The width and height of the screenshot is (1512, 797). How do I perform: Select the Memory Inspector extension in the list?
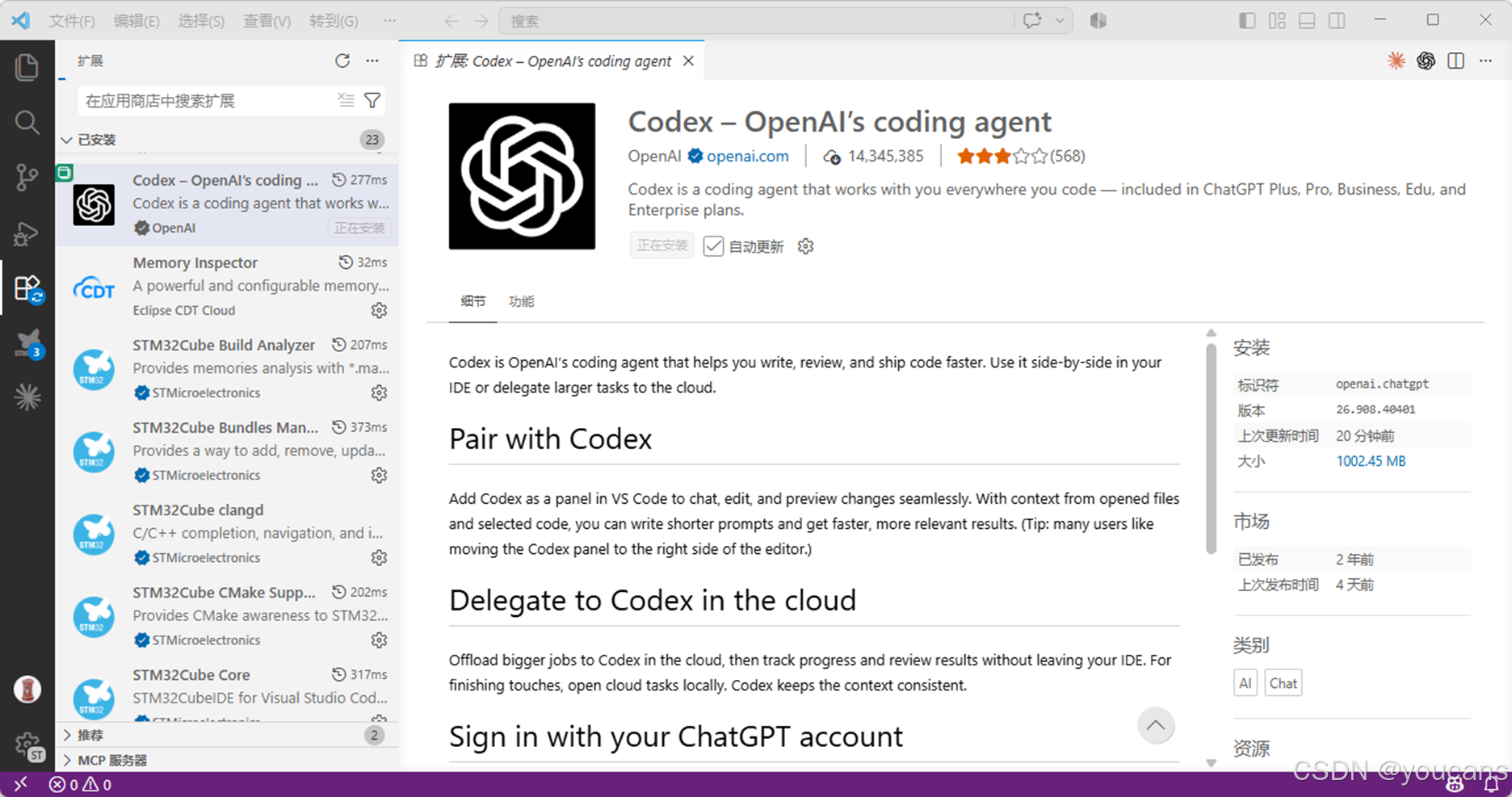click(x=226, y=286)
